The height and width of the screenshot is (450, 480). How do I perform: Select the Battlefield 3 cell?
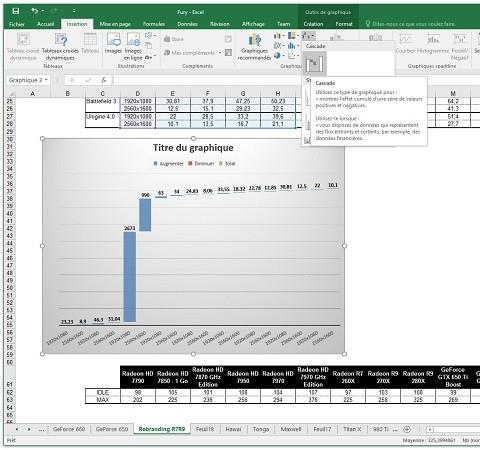102,101
